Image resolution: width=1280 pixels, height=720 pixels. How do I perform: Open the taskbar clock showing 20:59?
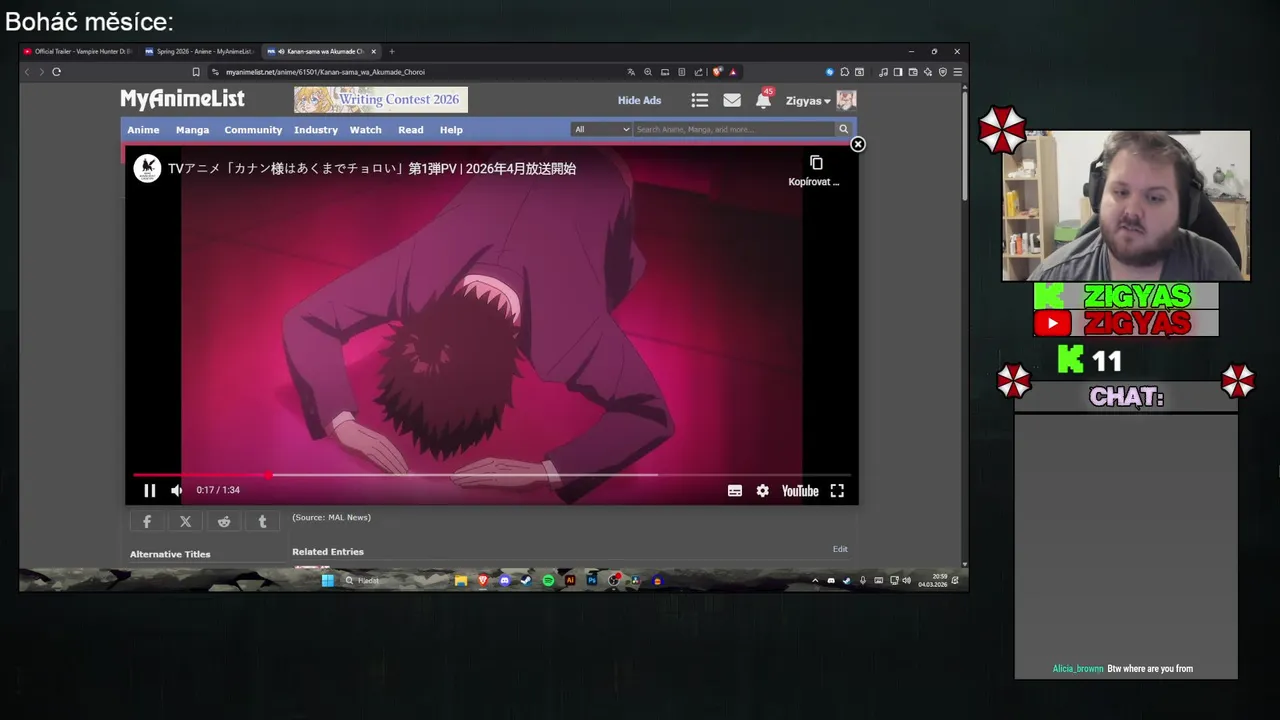click(x=933, y=580)
